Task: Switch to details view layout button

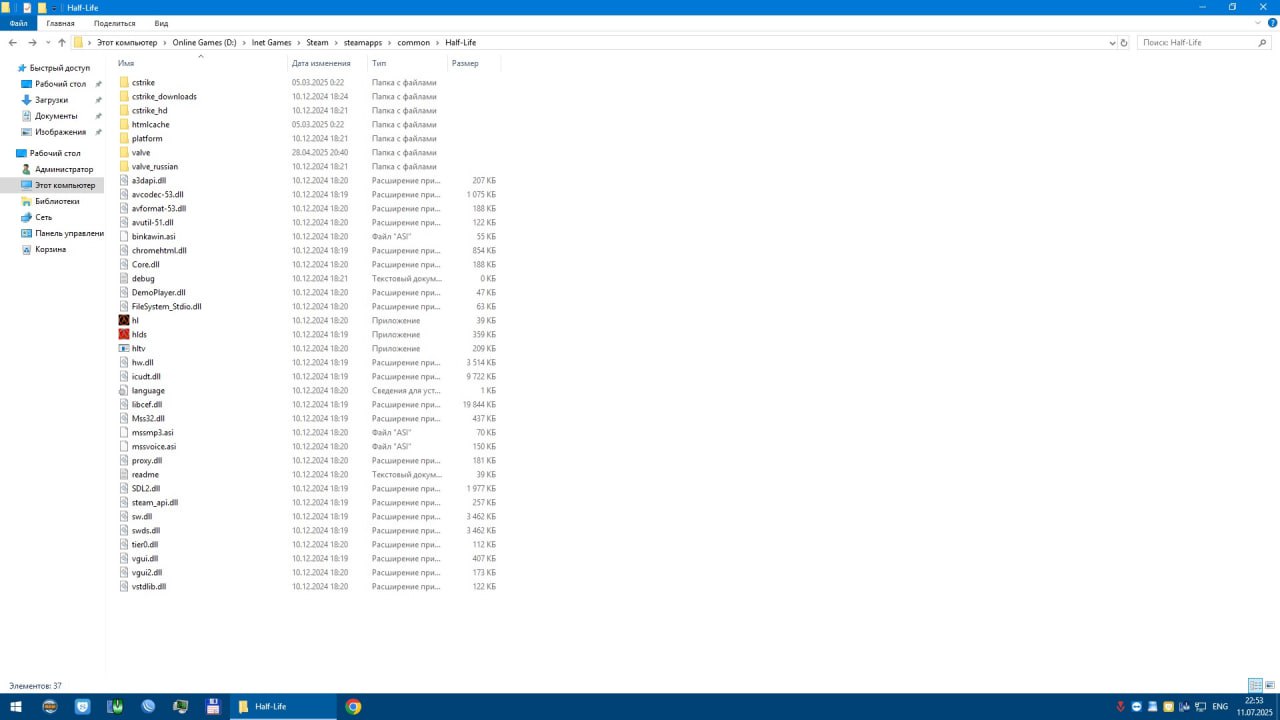Action: coord(1255,685)
